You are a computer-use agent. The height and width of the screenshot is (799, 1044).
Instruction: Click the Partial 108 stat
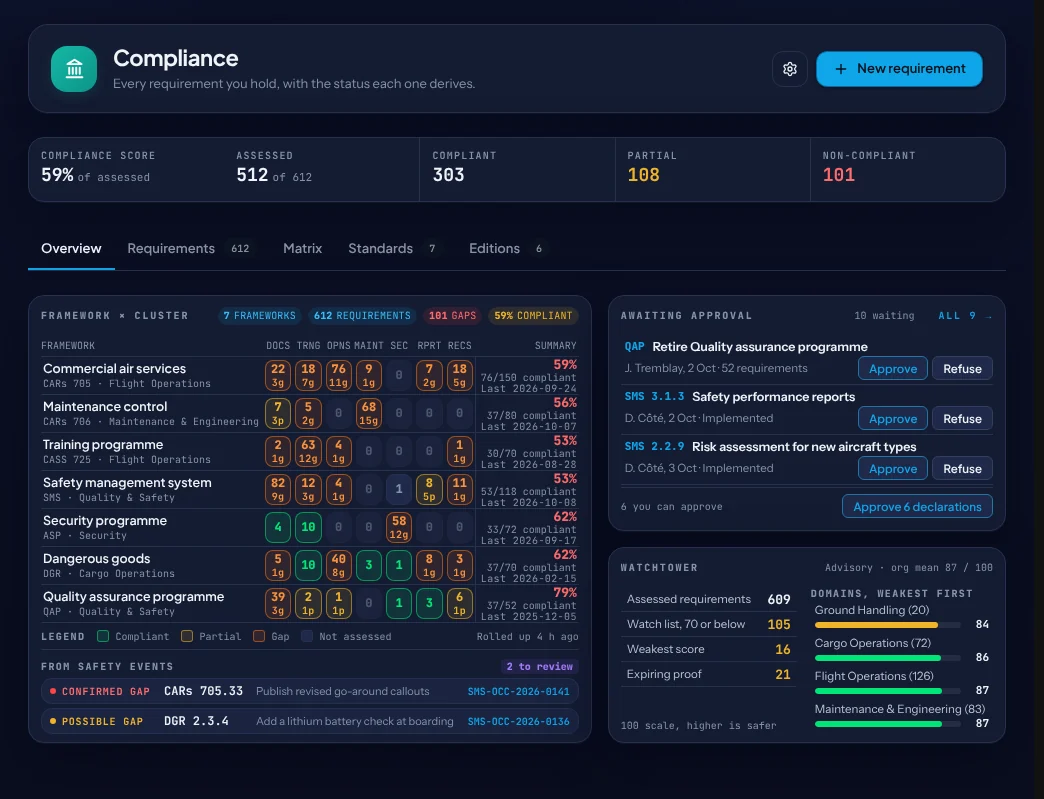pos(712,169)
